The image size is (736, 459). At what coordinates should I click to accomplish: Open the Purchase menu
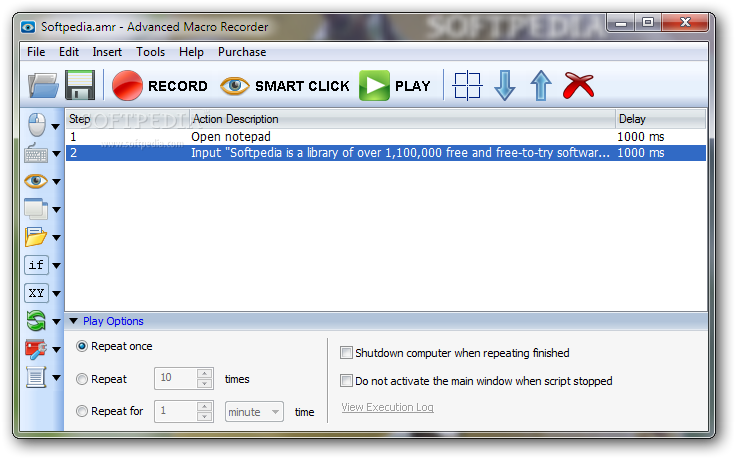[242, 52]
